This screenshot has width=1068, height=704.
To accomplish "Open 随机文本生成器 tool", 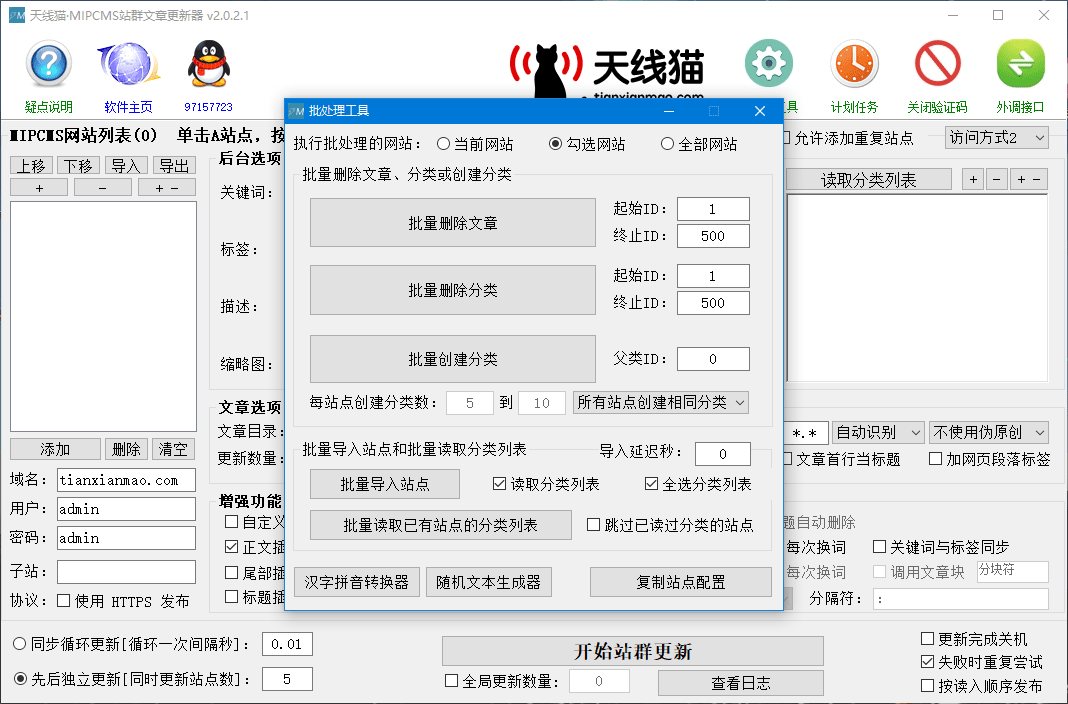I will (x=488, y=582).
